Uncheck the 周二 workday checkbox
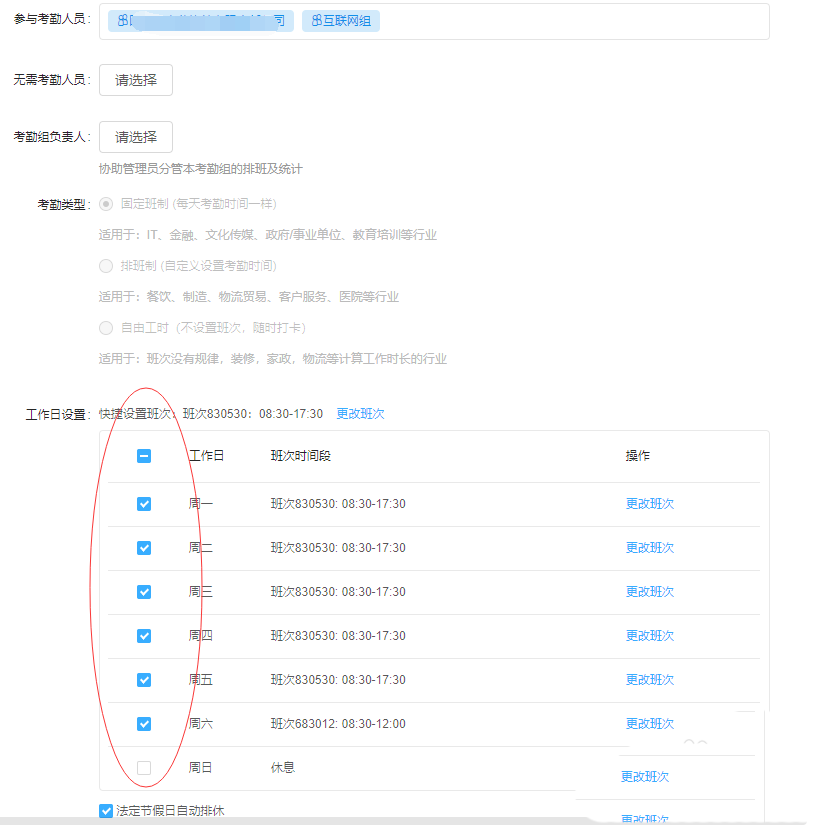814x825 pixels. [144, 547]
